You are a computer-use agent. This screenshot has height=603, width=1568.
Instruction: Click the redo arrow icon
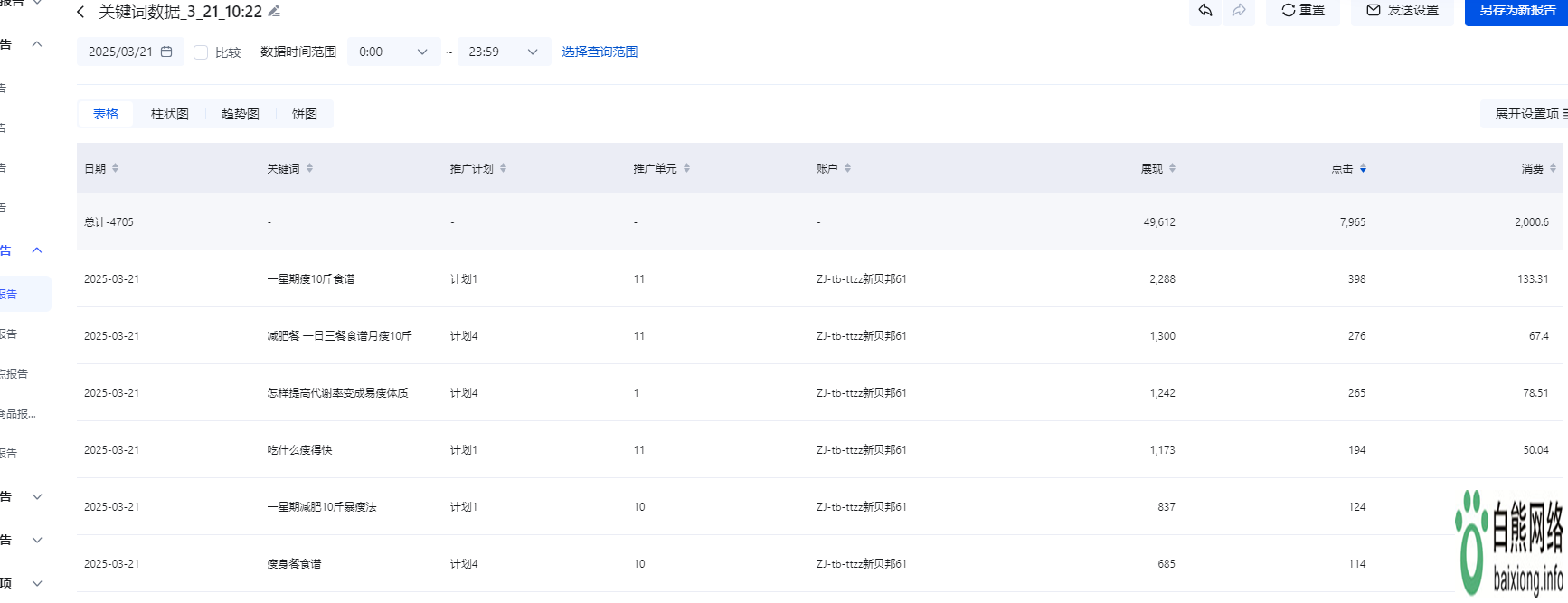click(x=1238, y=10)
